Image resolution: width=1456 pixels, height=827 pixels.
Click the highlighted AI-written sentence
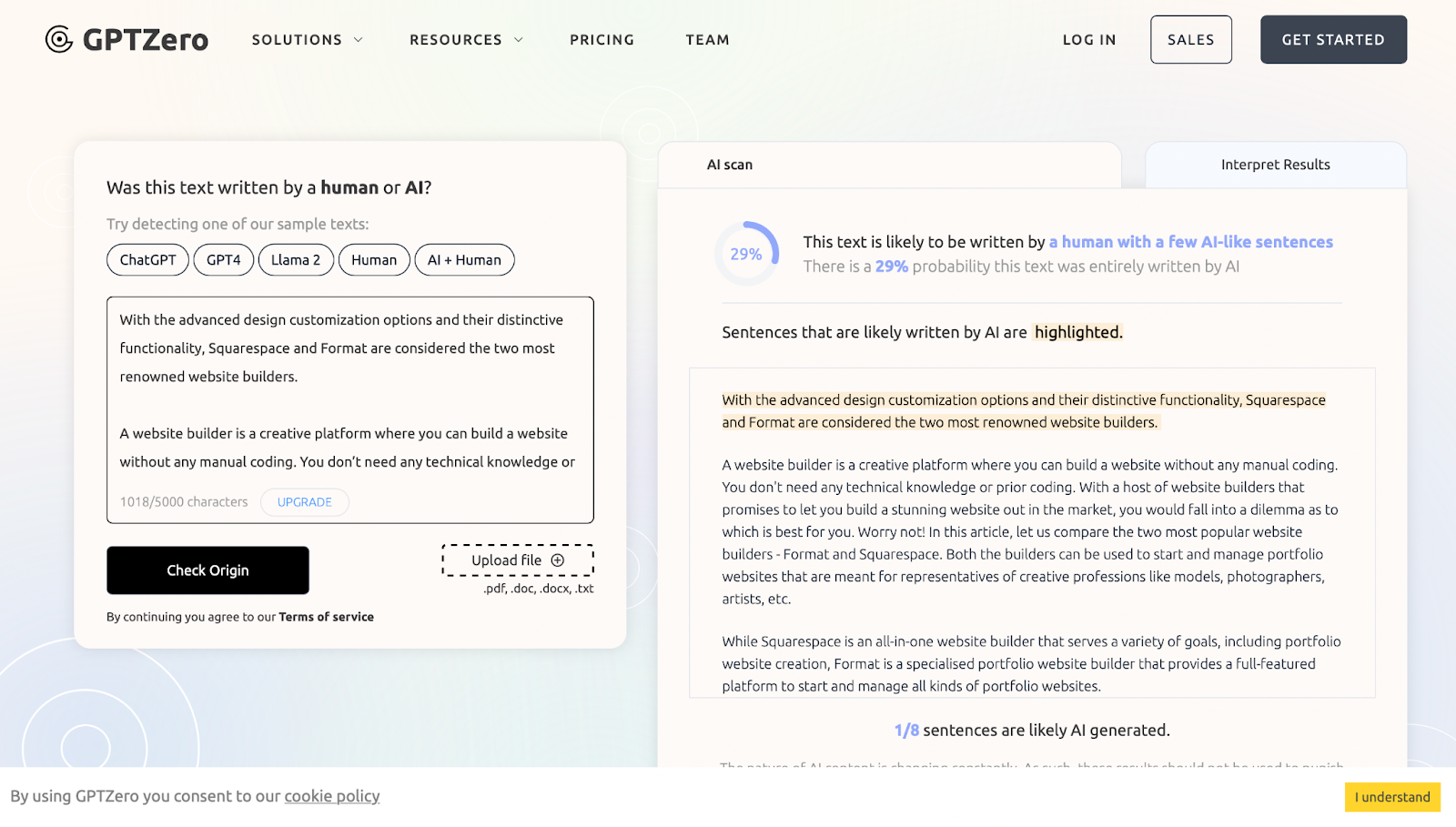click(1024, 411)
